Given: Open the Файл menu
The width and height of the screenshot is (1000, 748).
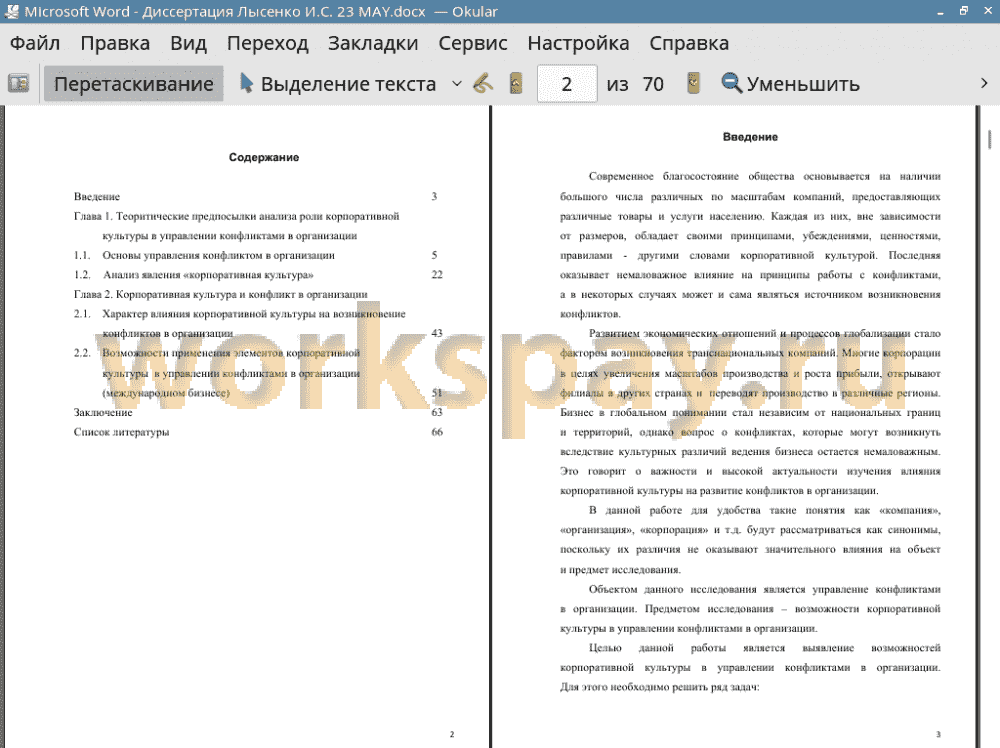Looking at the screenshot, I should (35, 43).
